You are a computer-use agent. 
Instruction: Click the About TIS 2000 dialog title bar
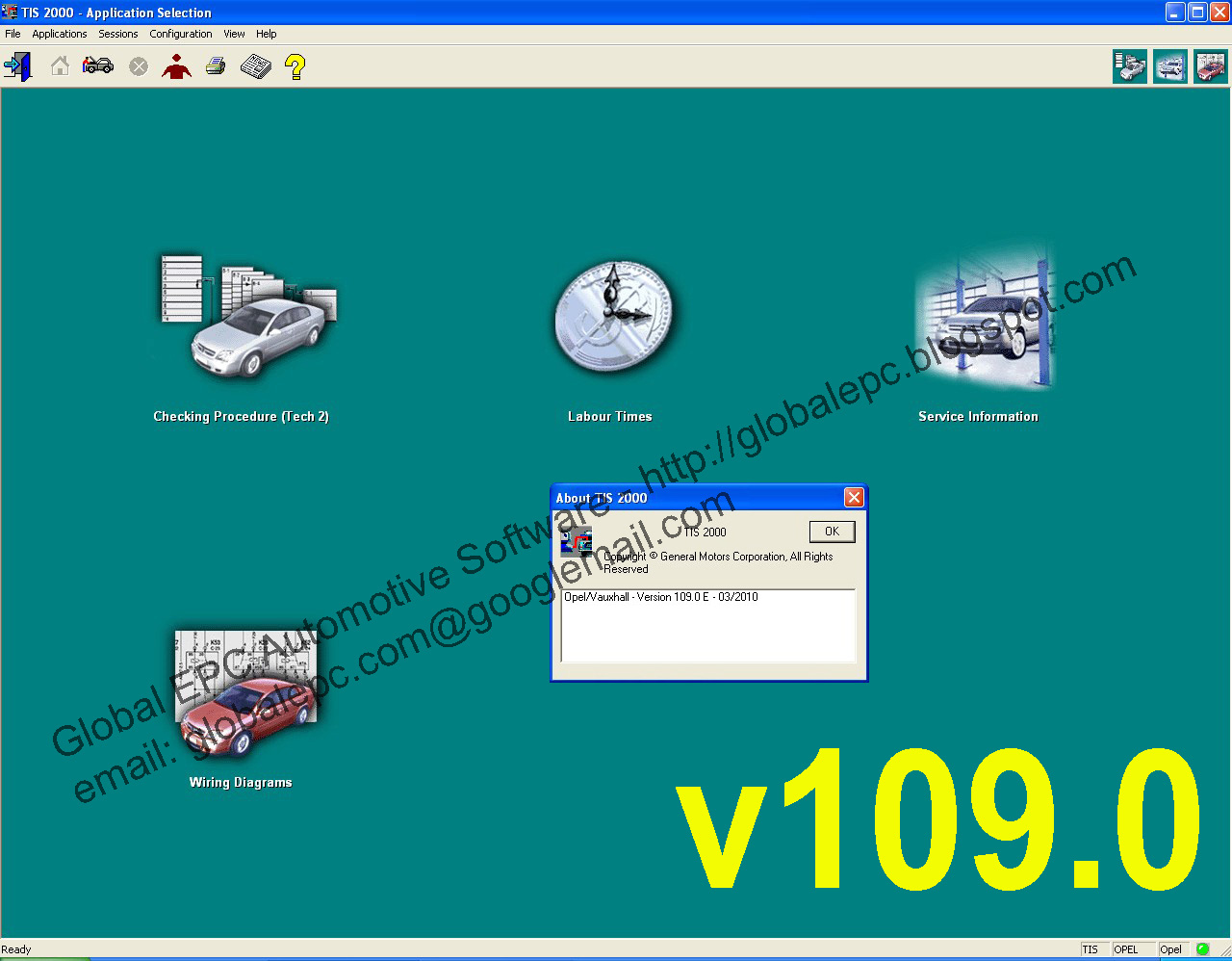point(709,498)
